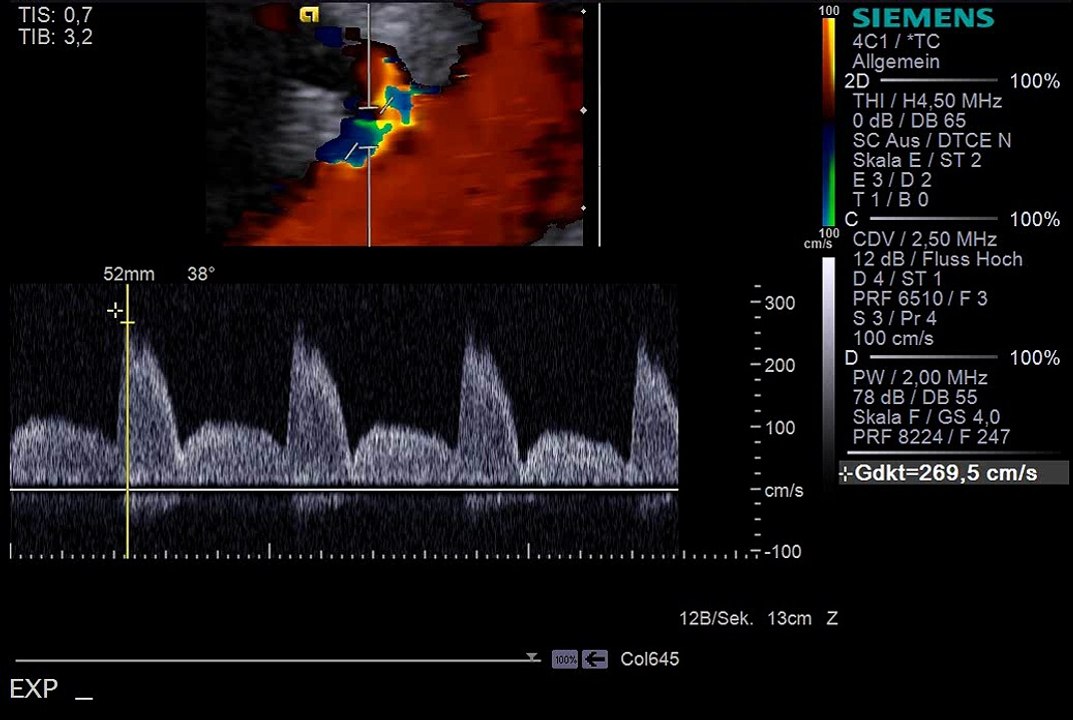The height and width of the screenshot is (720, 1073).
Task: Click 0 dB / DB 65 setting
Action: (x=909, y=121)
